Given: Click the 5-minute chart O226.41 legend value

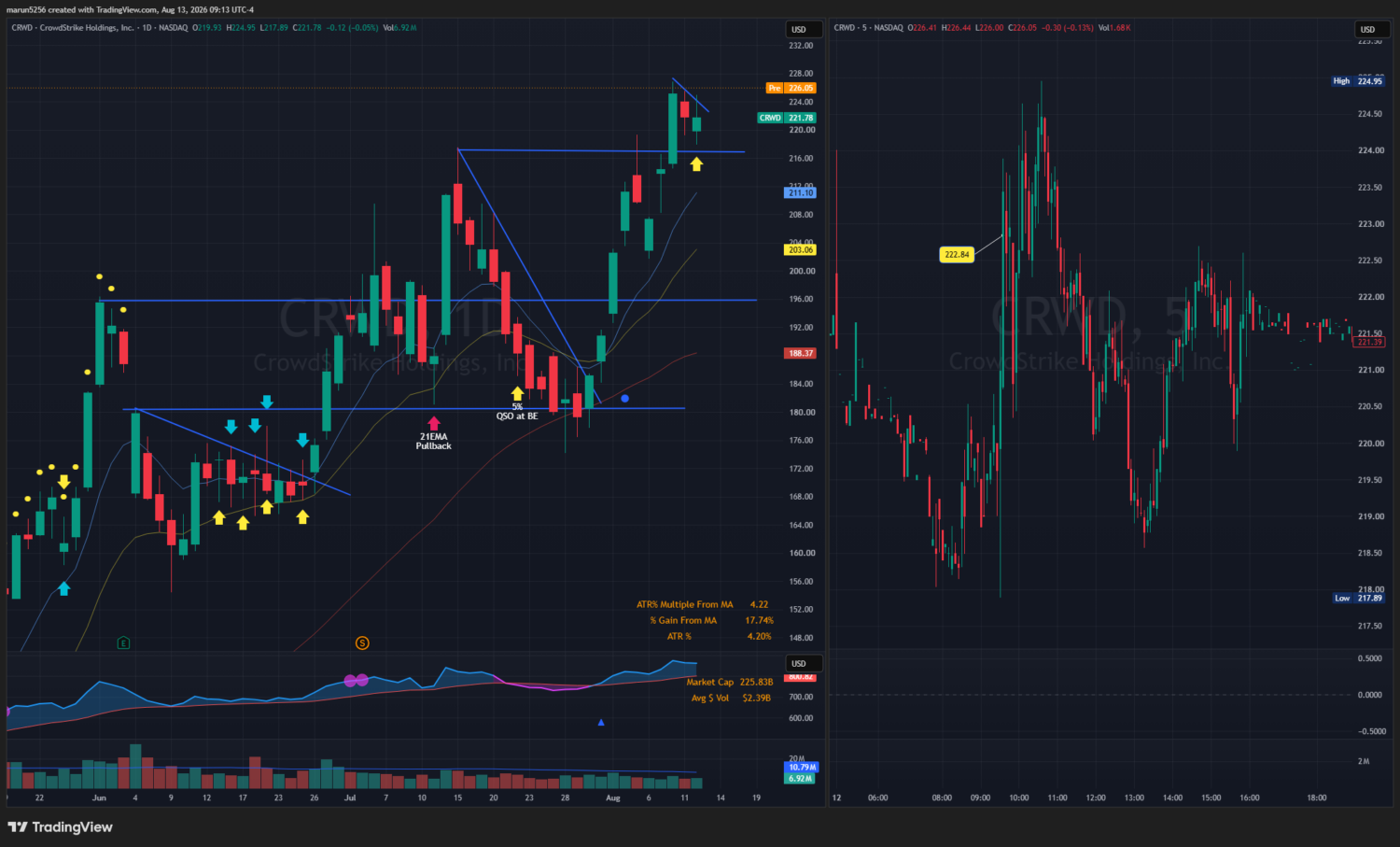Looking at the screenshot, I should pyautogui.click(x=924, y=28).
